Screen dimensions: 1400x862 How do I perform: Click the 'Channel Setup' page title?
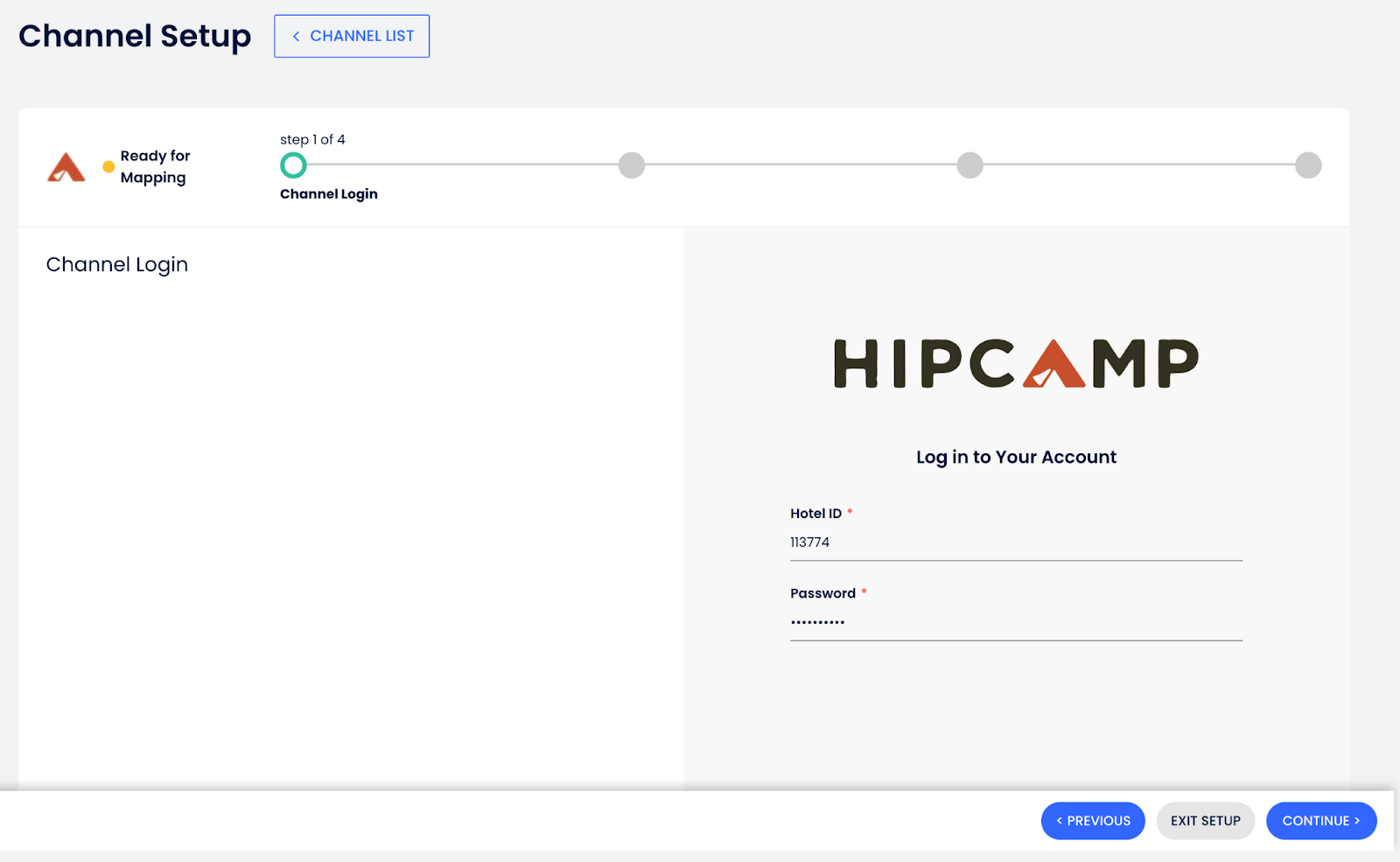point(135,36)
